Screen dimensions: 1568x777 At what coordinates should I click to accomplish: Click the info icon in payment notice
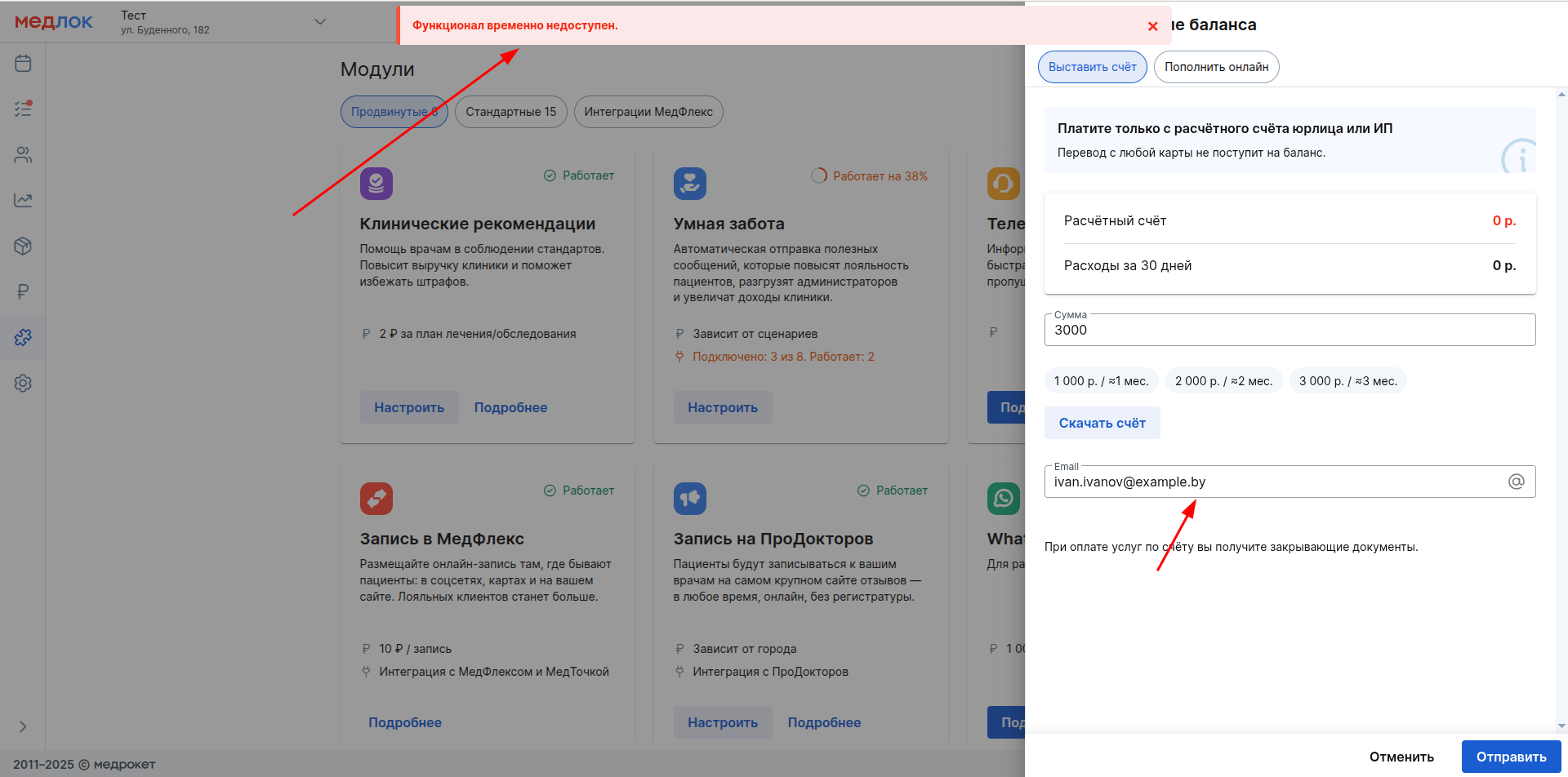click(x=1519, y=157)
